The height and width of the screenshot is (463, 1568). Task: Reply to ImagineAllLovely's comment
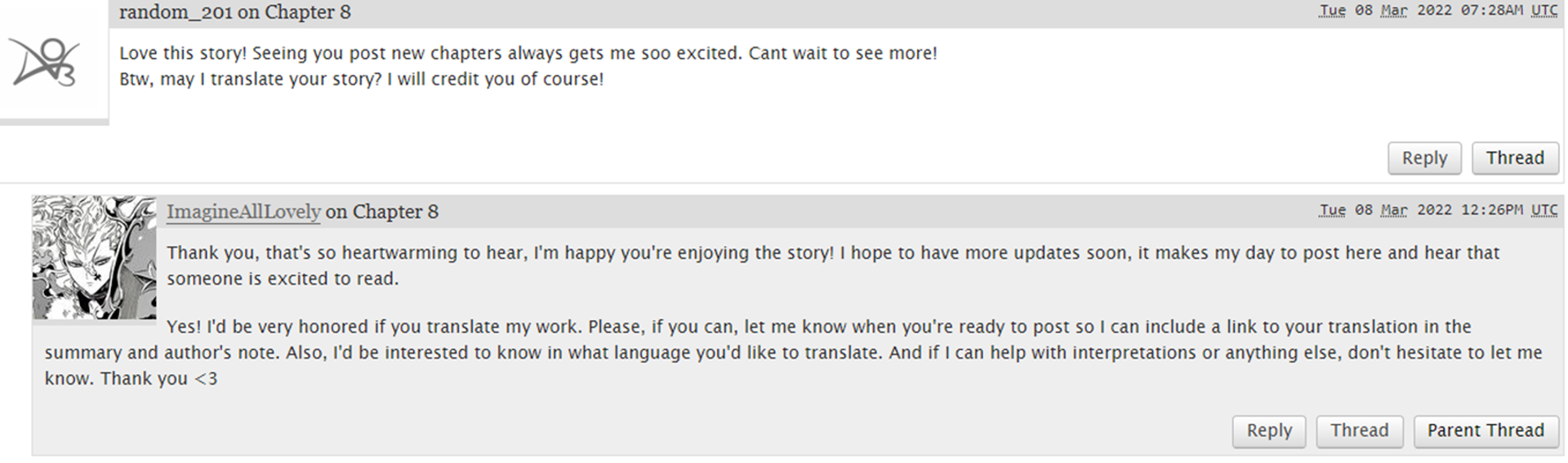pos(1269,430)
